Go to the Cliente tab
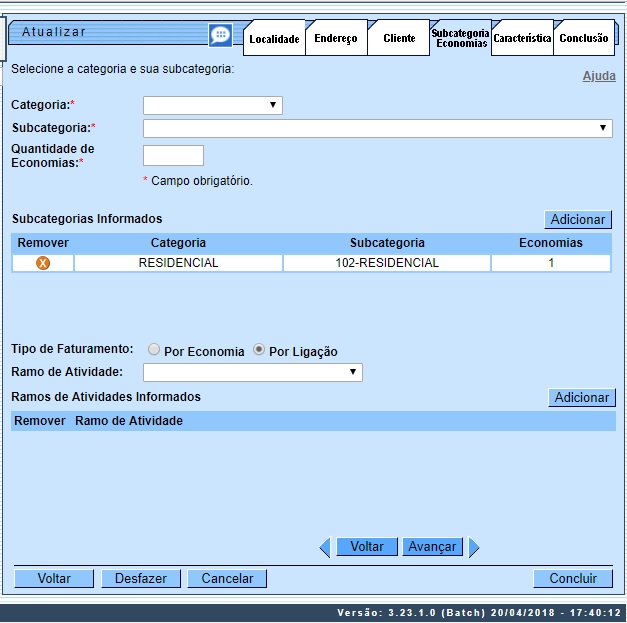This screenshot has height=623, width=627. pos(399,39)
